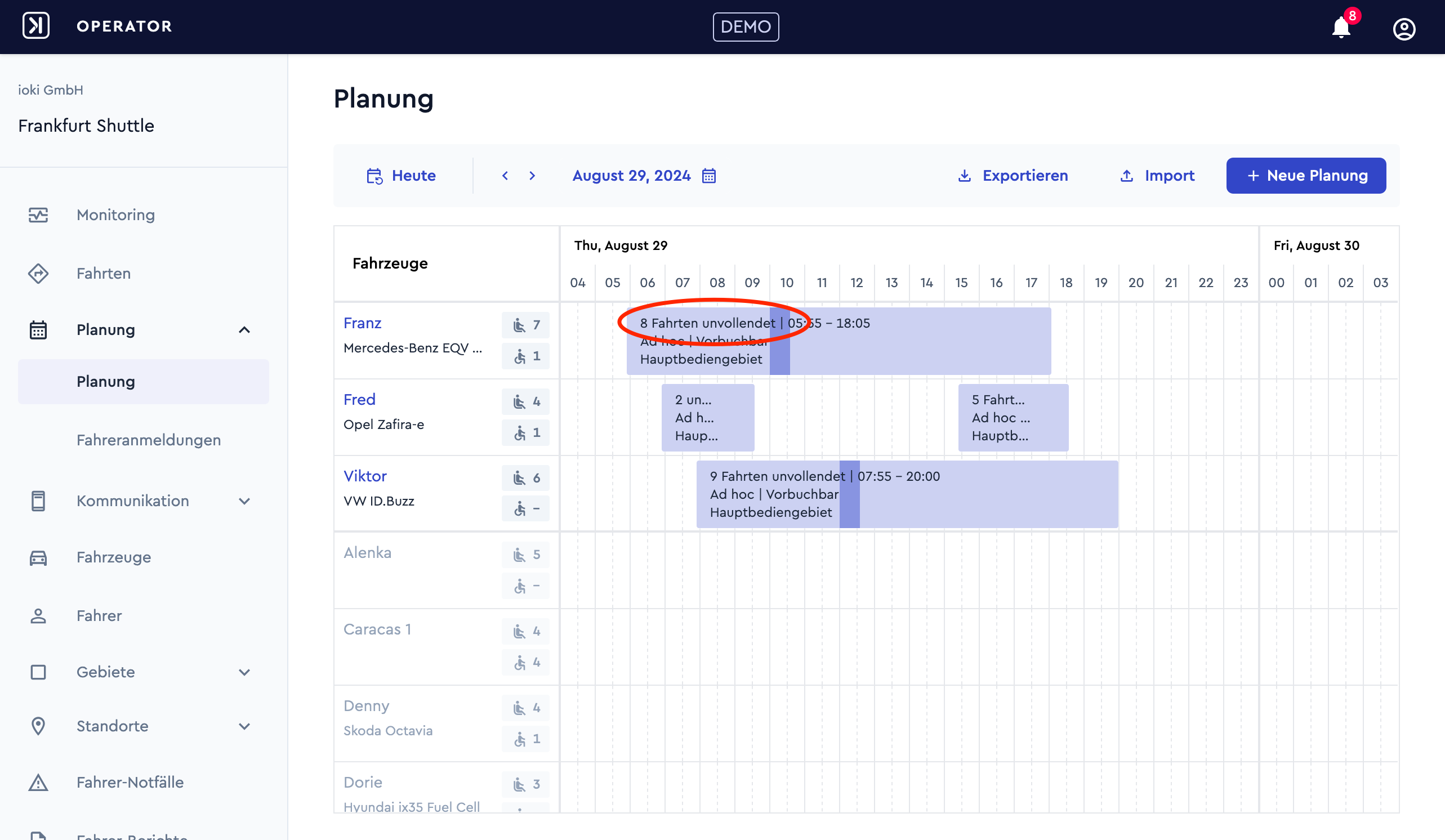Image resolution: width=1445 pixels, height=840 pixels.
Task: Click the Fahrer-Notfälle warning icon
Action: tap(38, 782)
